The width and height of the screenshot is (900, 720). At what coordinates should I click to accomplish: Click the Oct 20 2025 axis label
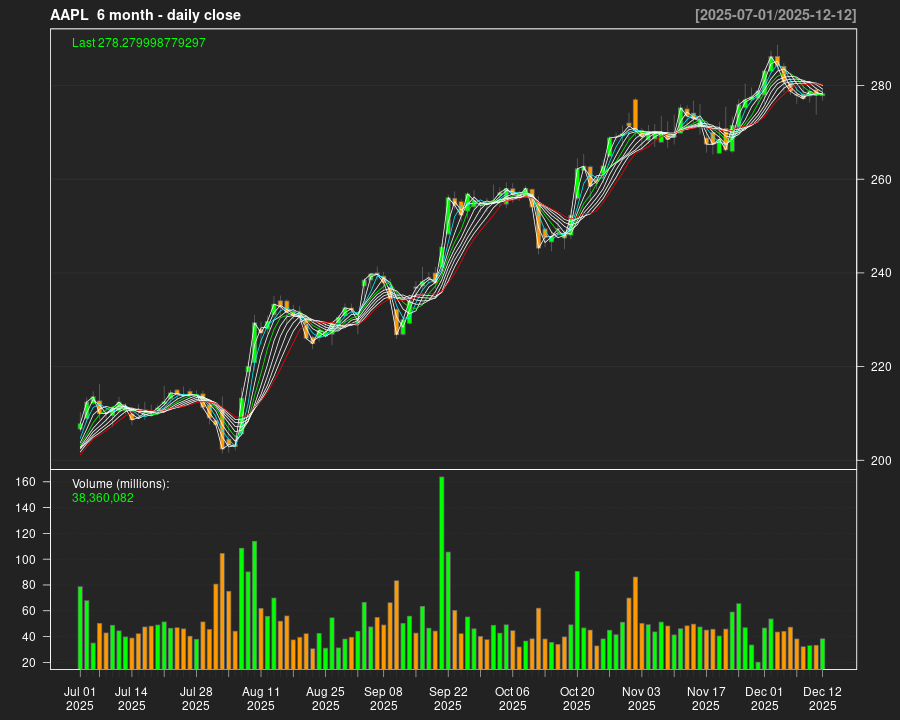point(578,698)
